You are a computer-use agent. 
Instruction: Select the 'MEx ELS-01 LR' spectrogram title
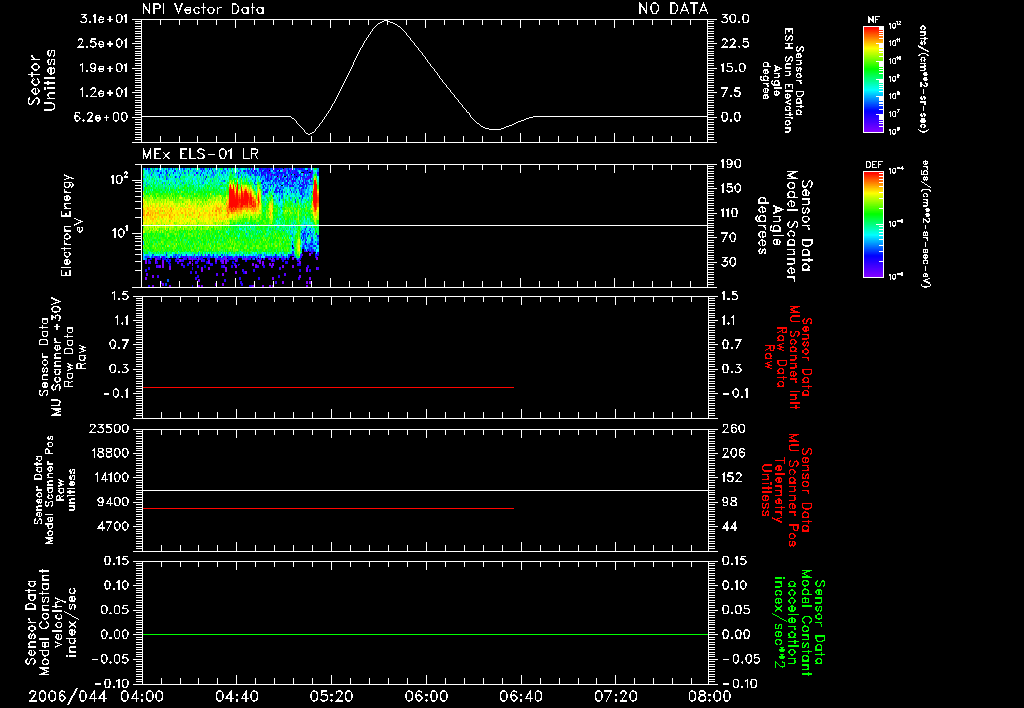pyautogui.click(x=200, y=155)
